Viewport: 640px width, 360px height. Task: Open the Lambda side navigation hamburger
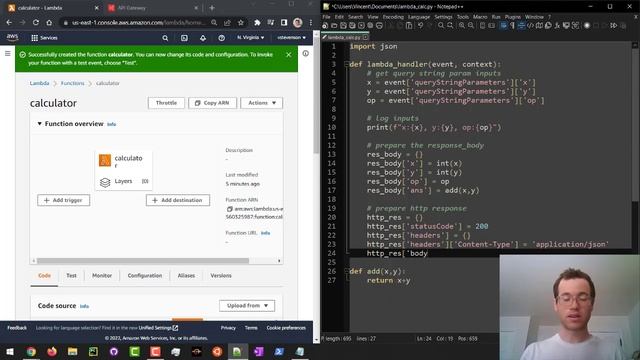[7, 53]
